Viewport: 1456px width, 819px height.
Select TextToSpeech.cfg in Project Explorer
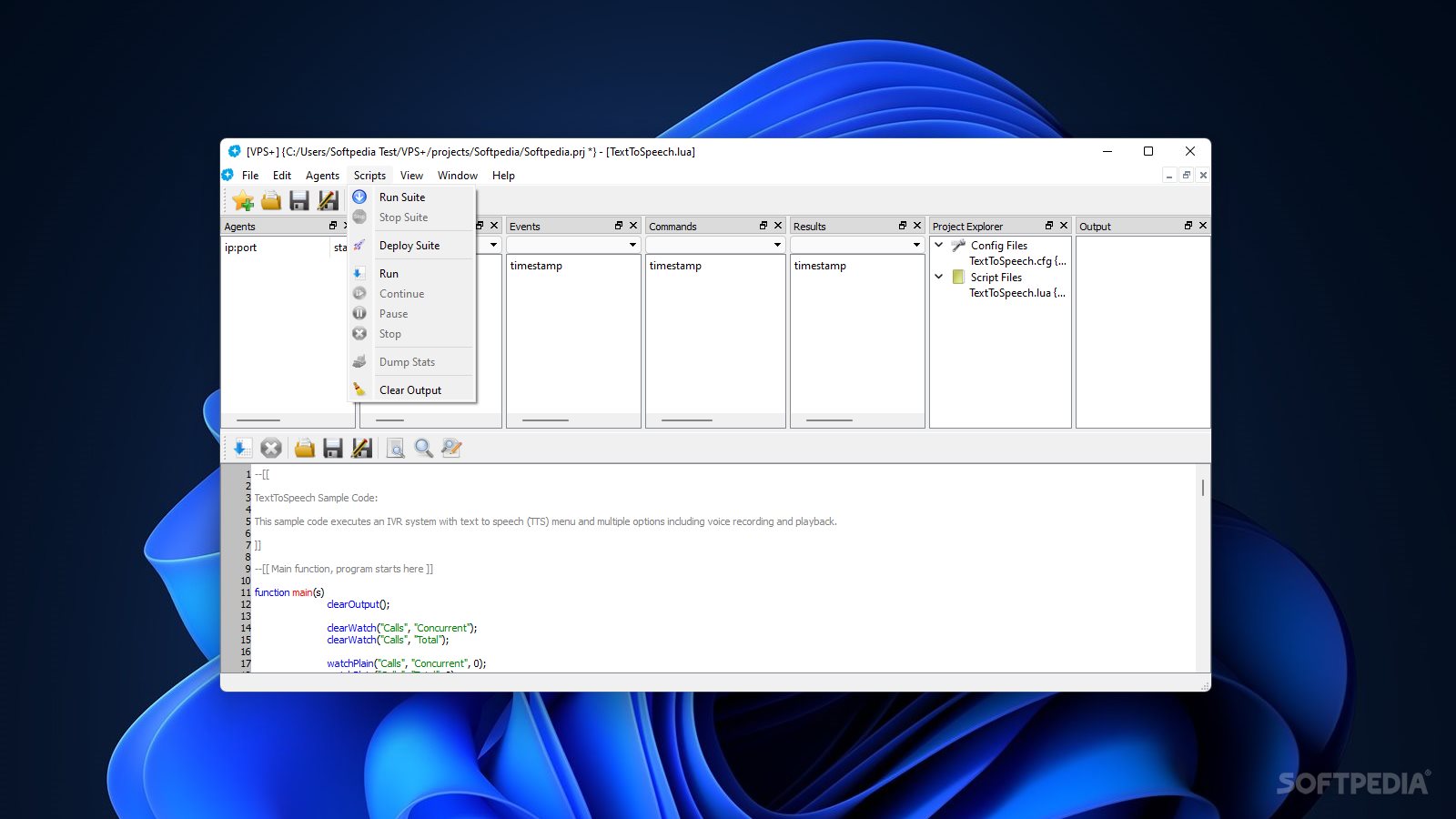1017,261
